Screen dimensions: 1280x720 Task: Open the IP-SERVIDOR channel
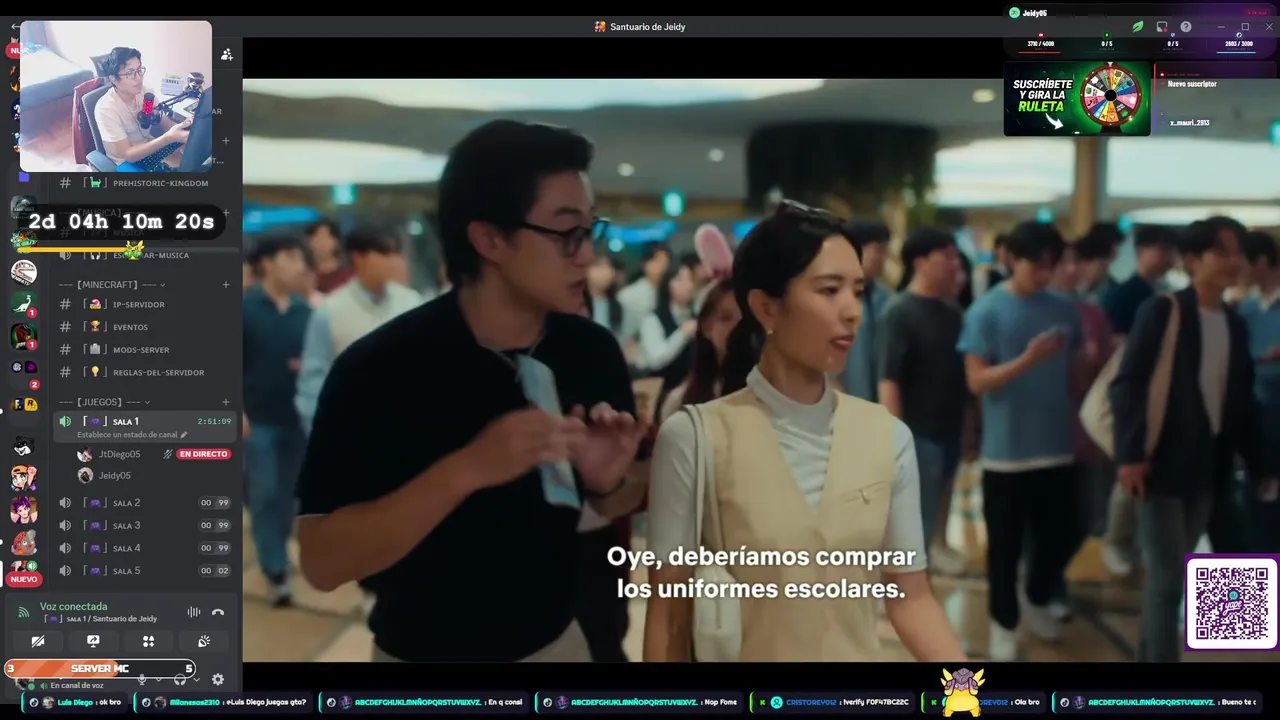coord(145,304)
